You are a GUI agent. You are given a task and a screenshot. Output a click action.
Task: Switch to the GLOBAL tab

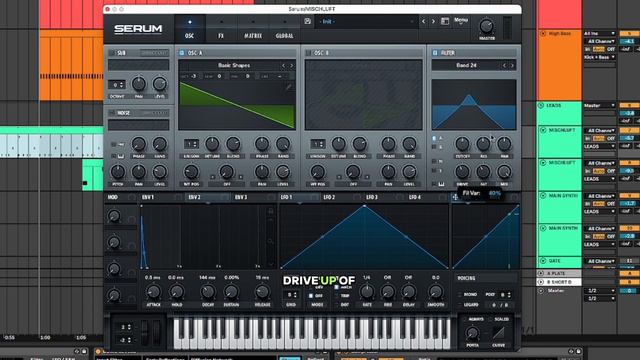[284, 29]
